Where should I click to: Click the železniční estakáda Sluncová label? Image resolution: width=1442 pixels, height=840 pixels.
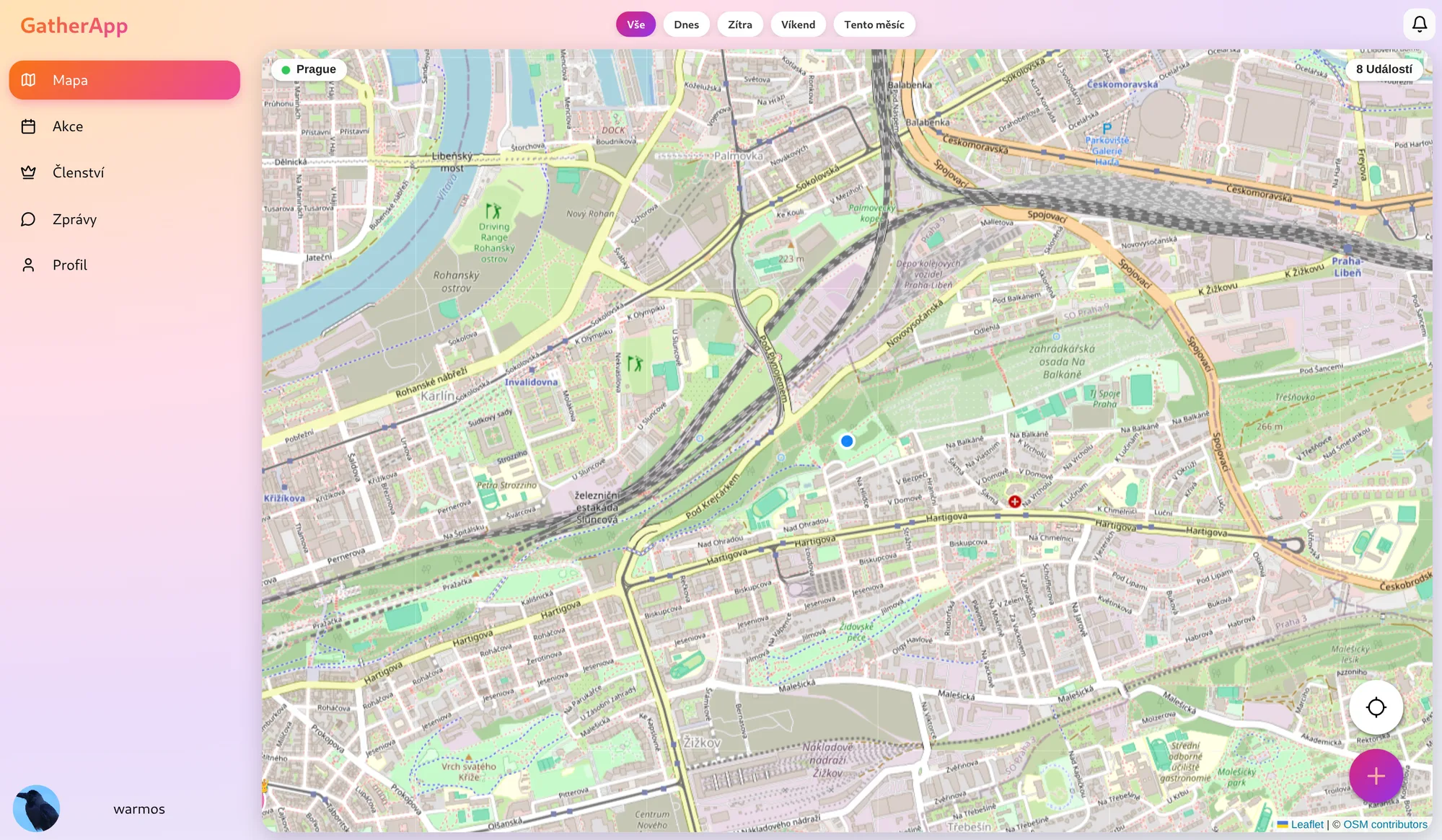click(597, 508)
